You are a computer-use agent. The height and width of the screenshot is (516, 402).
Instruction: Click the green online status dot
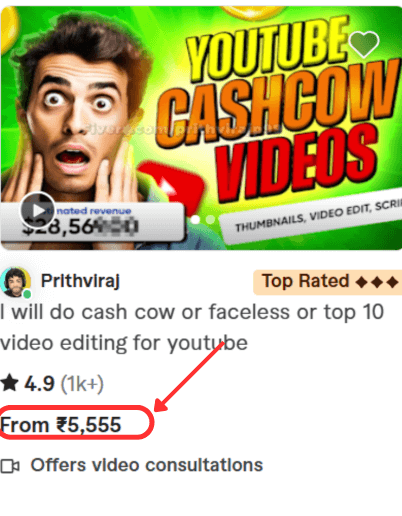pyautogui.click(x=27, y=294)
